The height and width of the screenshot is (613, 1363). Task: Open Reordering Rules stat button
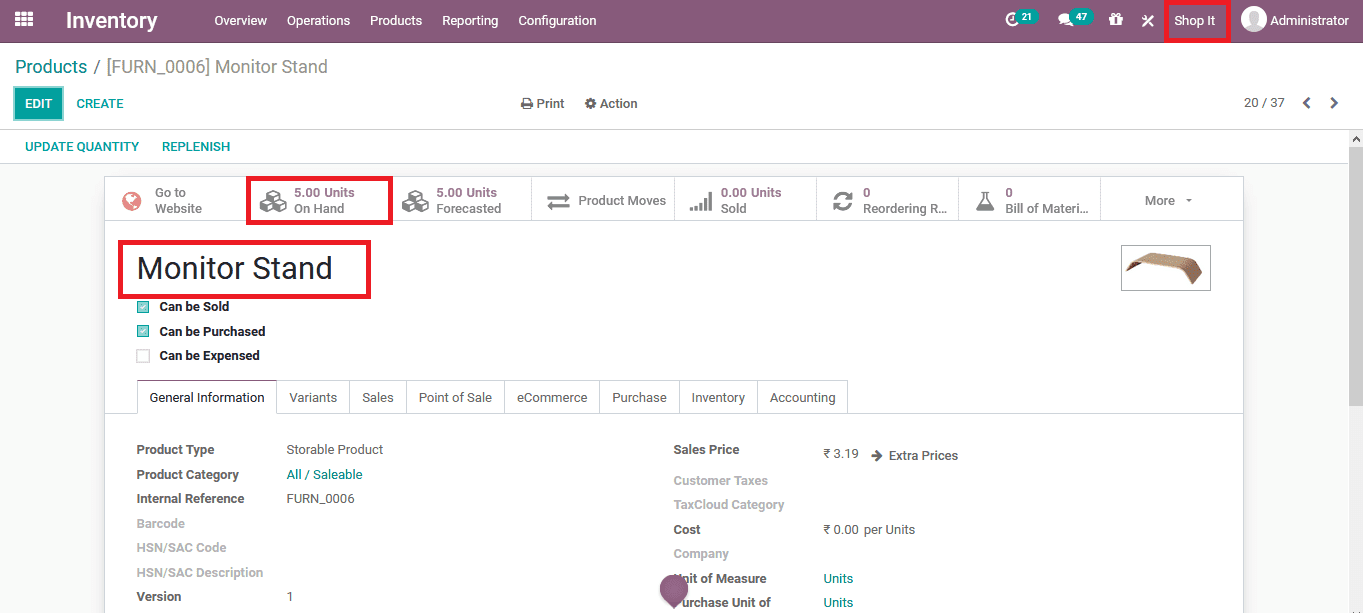[x=888, y=200]
